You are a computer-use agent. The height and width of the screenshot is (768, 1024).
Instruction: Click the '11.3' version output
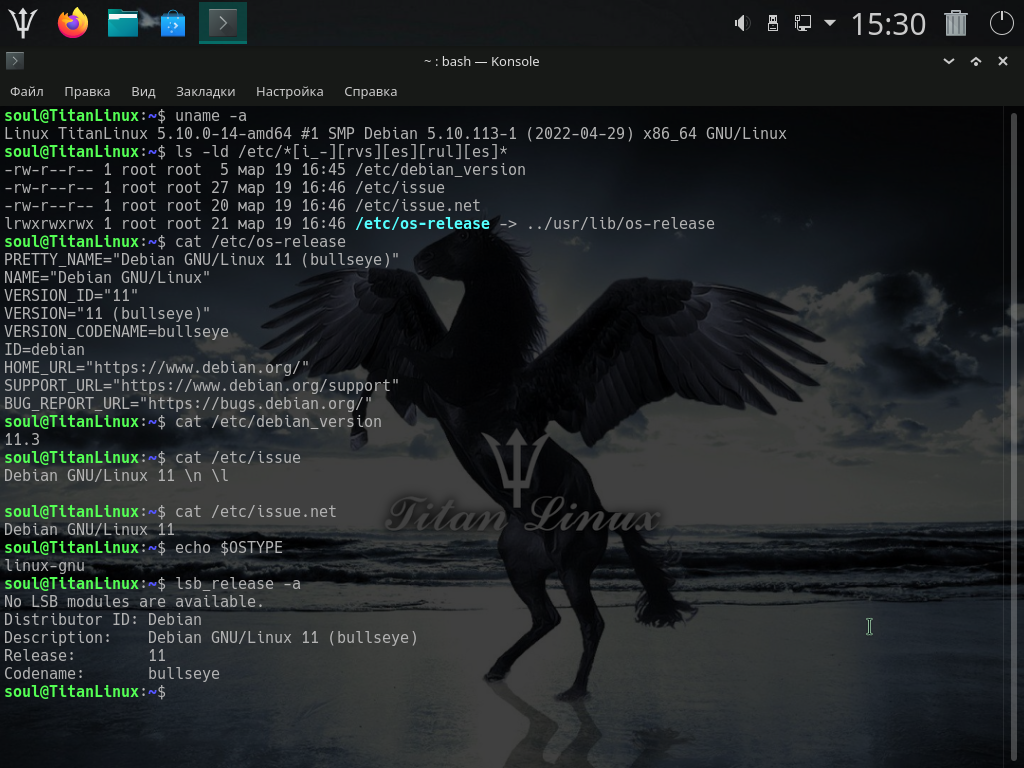click(22, 440)
